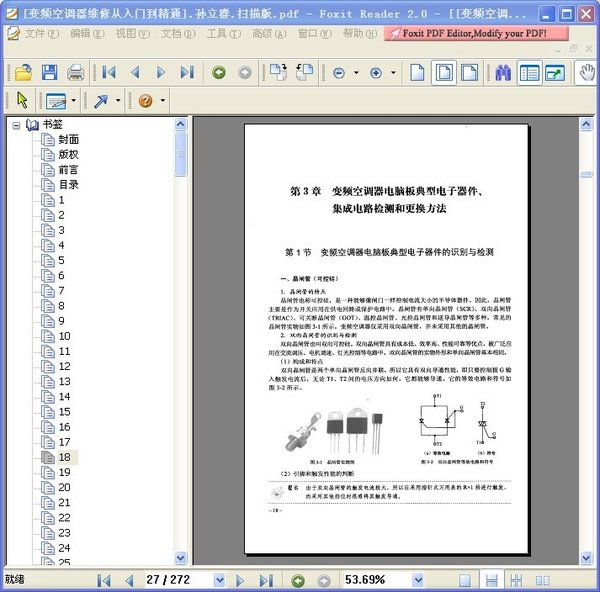This screenshot has height=592, width=600.
Task: Select bookmark 封面
Action: pos(68,139)
